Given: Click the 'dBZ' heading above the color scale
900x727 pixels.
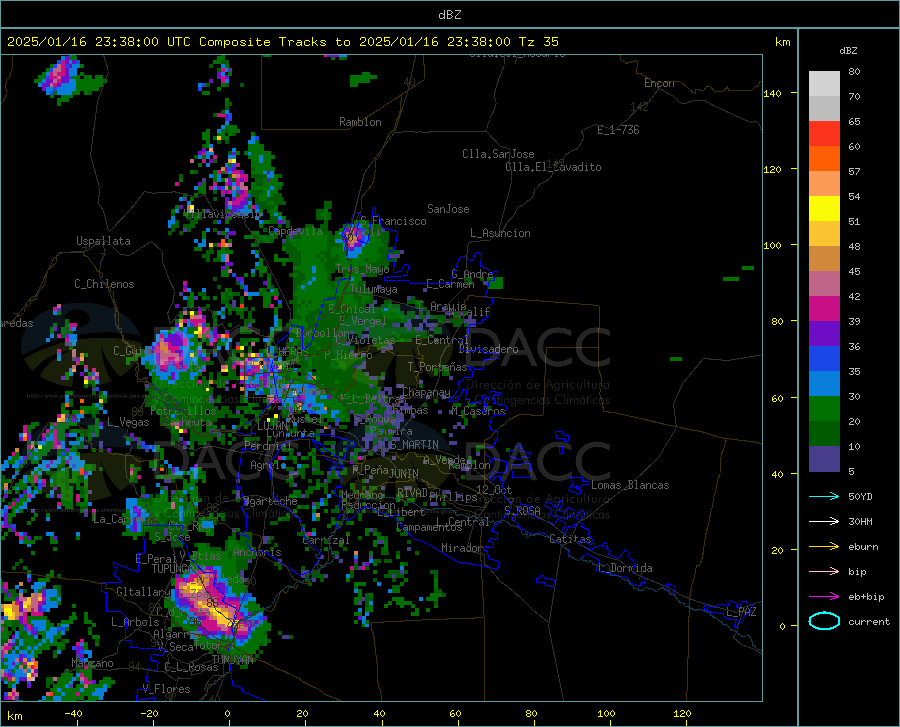Looking at the screenshot, I should pos(848,50).
